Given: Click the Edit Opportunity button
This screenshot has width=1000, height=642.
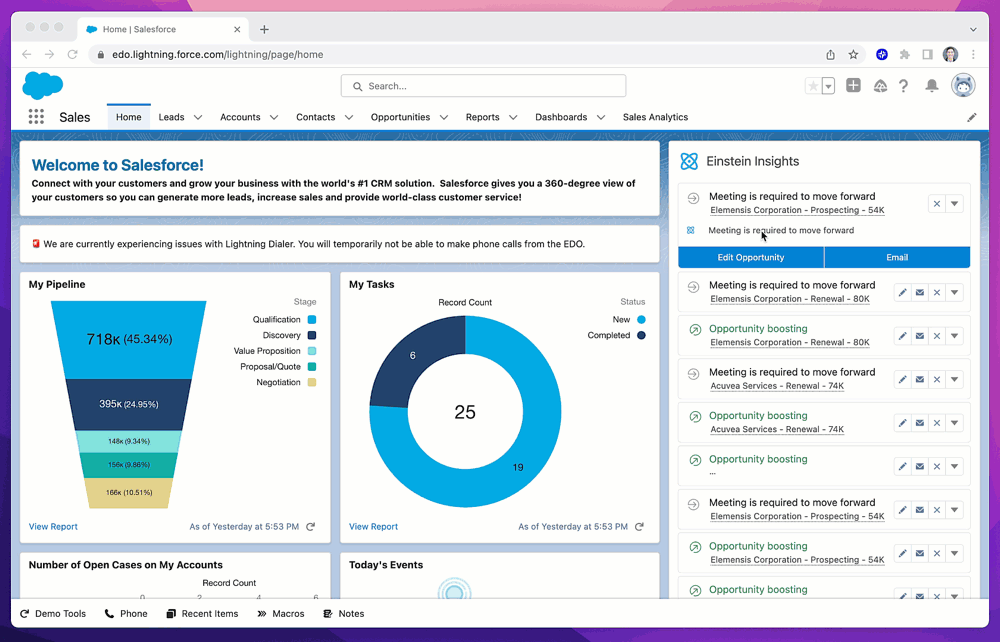Looking at the screenshot, I should pyautogui.click(x=751, y=258).
